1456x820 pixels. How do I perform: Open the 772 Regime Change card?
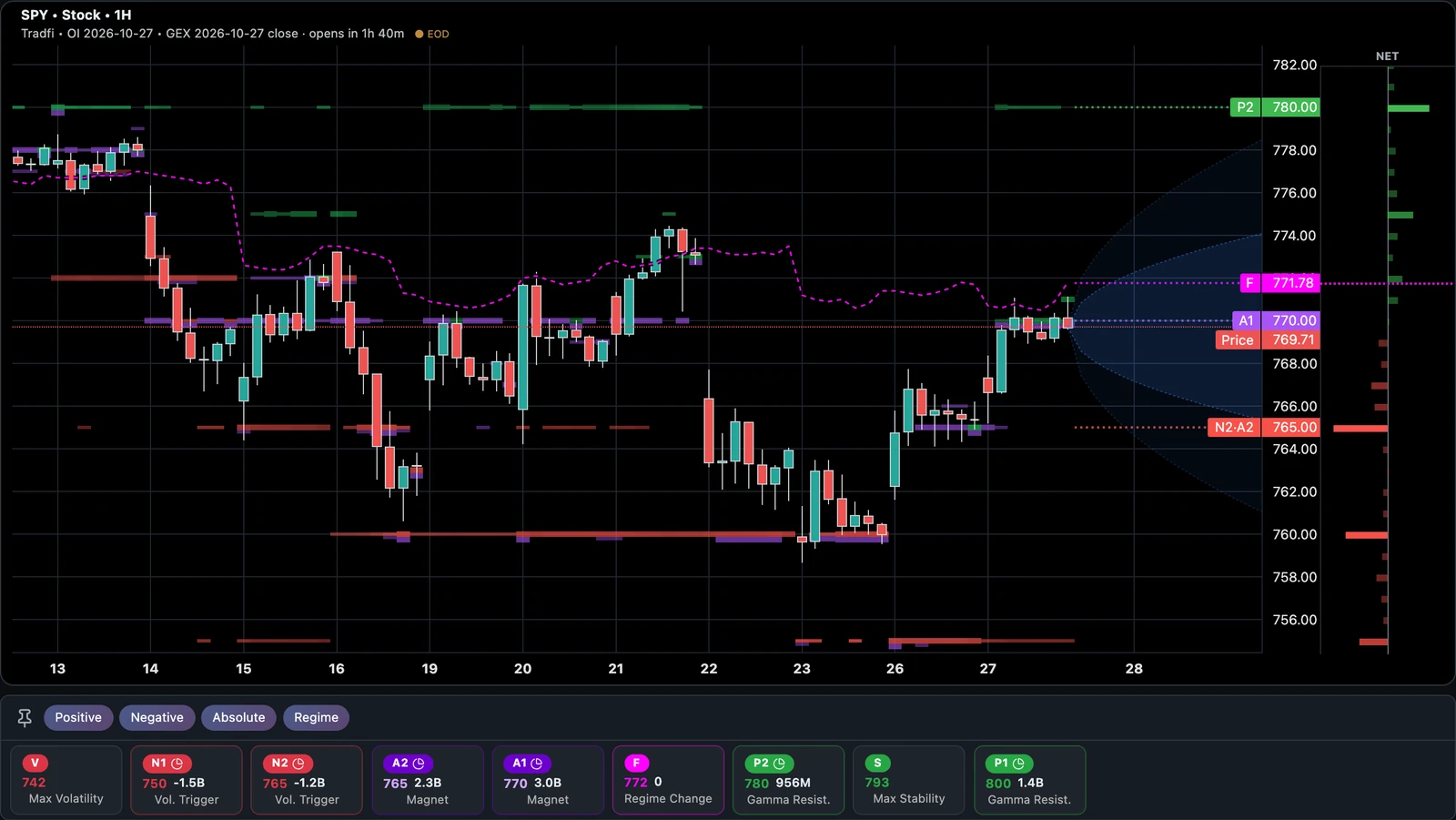tap(668, 780)
